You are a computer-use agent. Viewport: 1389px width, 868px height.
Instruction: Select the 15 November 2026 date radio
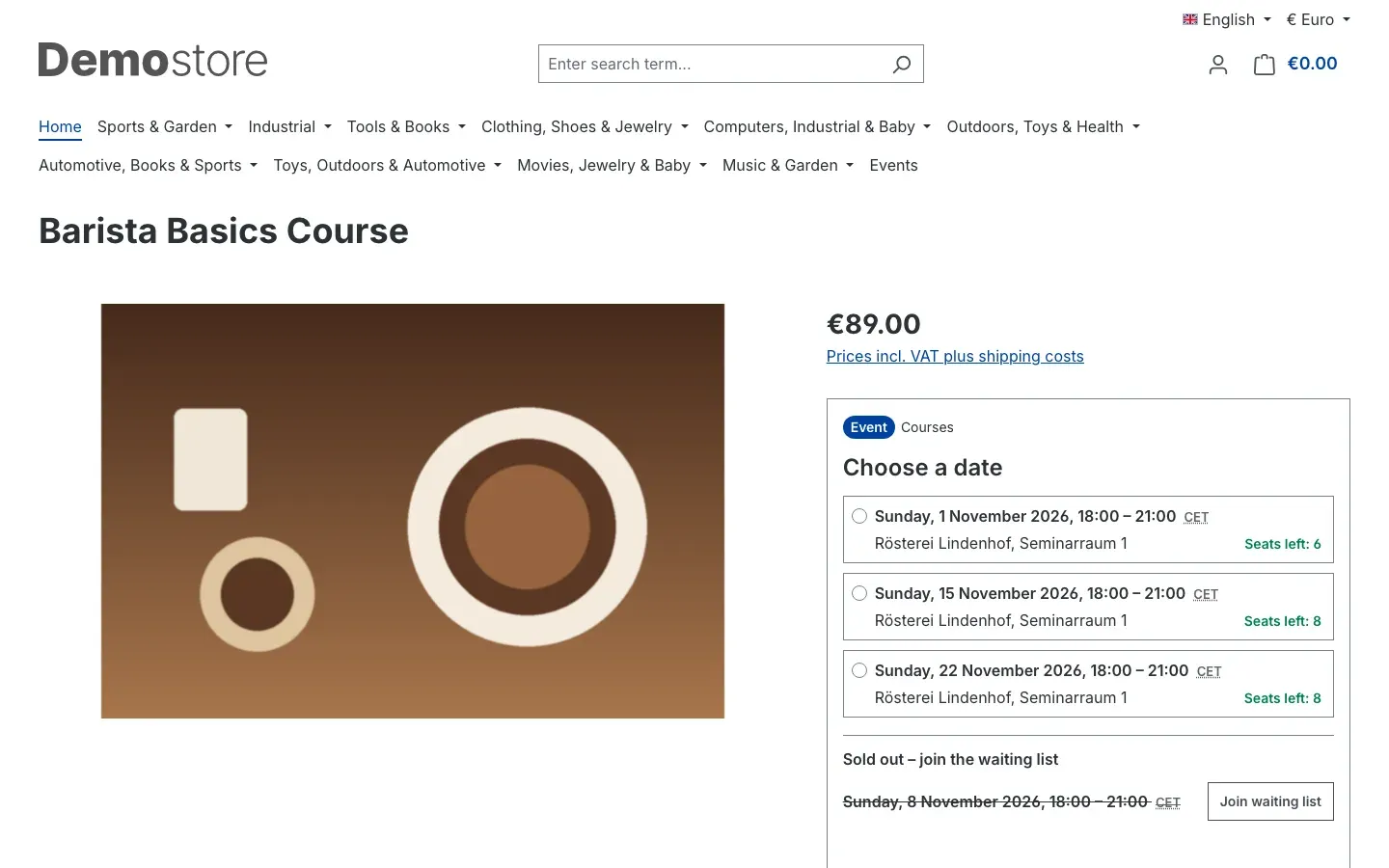pos(859,593)
